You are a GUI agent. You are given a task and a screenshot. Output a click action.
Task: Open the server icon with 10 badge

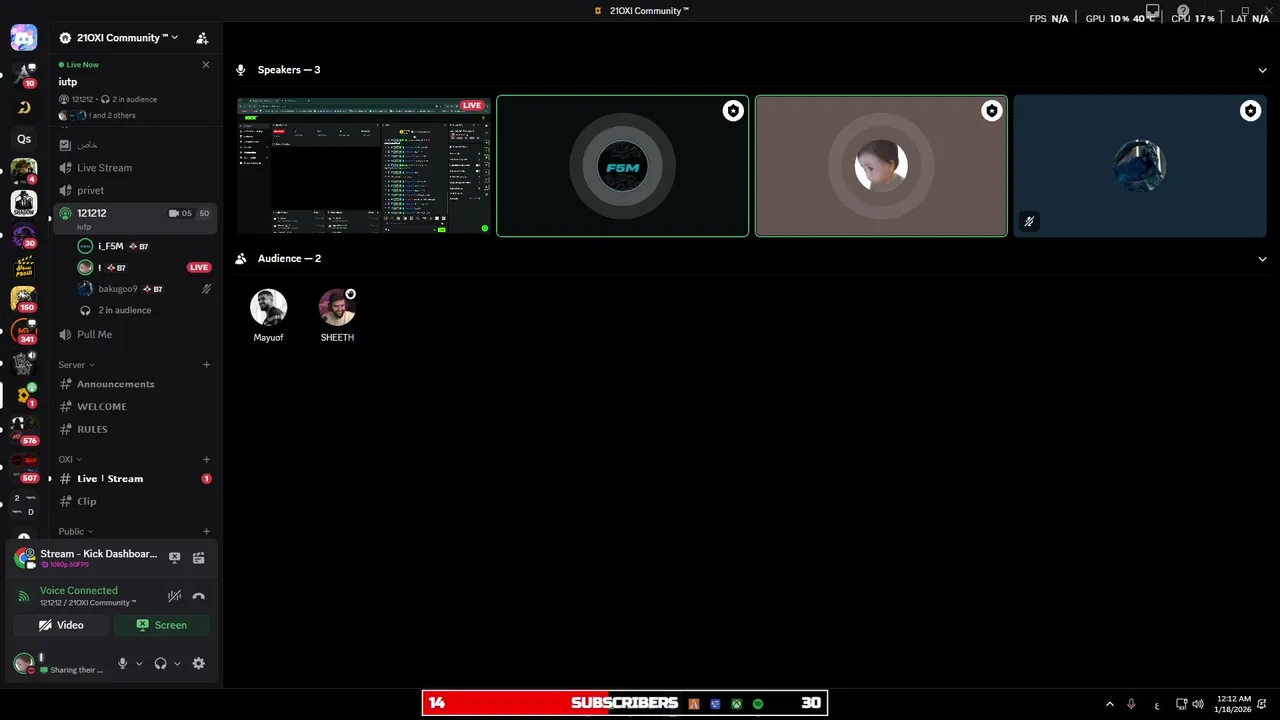pyautogui.click(x=24, y=74)
